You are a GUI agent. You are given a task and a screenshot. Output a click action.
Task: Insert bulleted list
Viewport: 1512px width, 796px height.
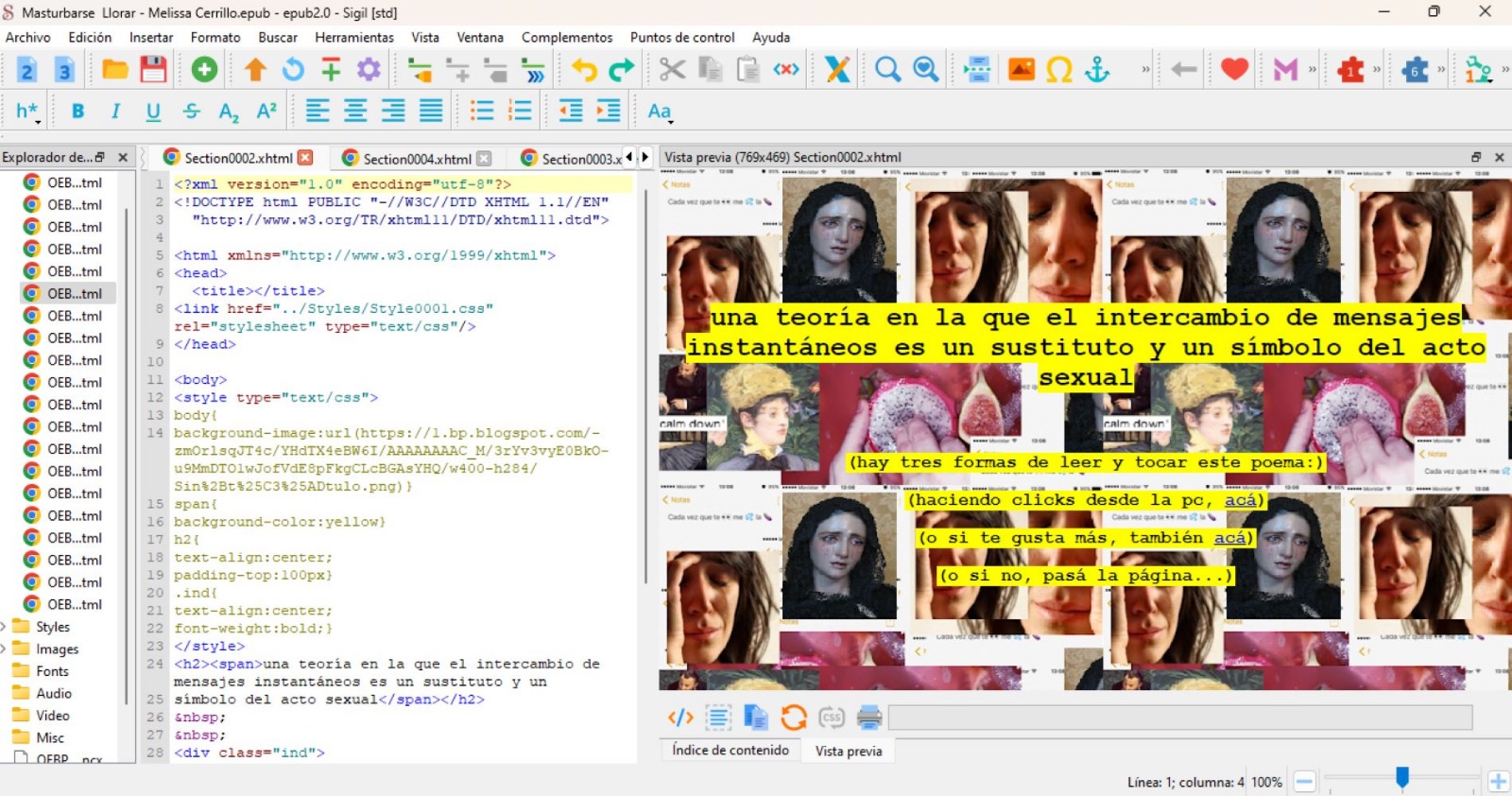coord(482,112)
